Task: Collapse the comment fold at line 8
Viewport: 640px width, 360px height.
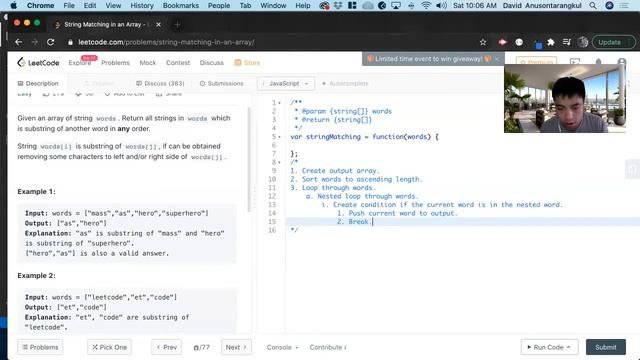Action: [280, 162]
